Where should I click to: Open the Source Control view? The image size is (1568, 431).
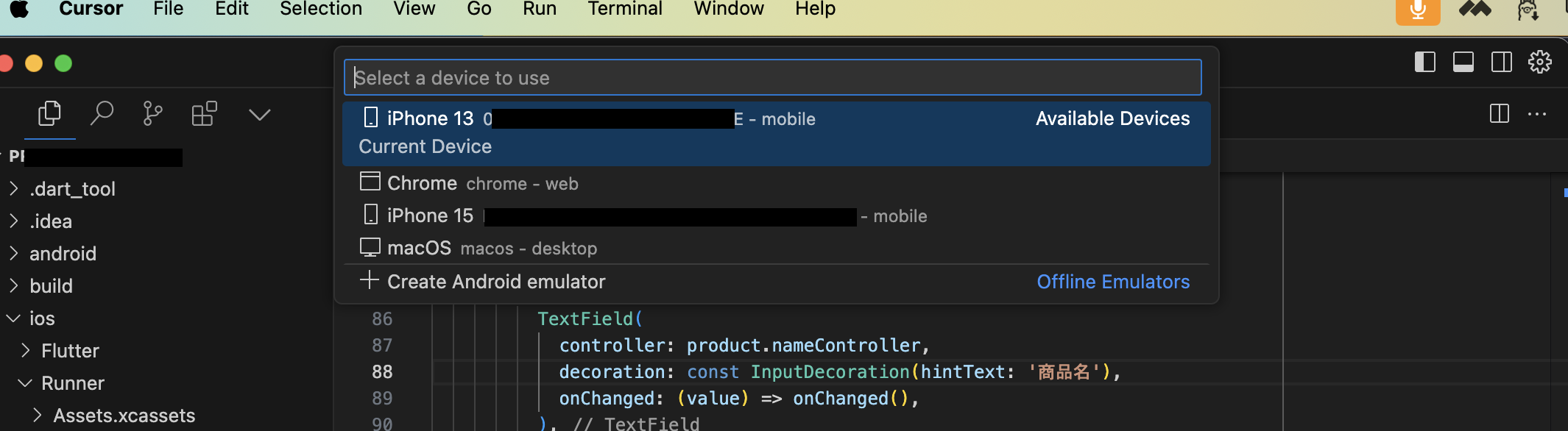152,113
